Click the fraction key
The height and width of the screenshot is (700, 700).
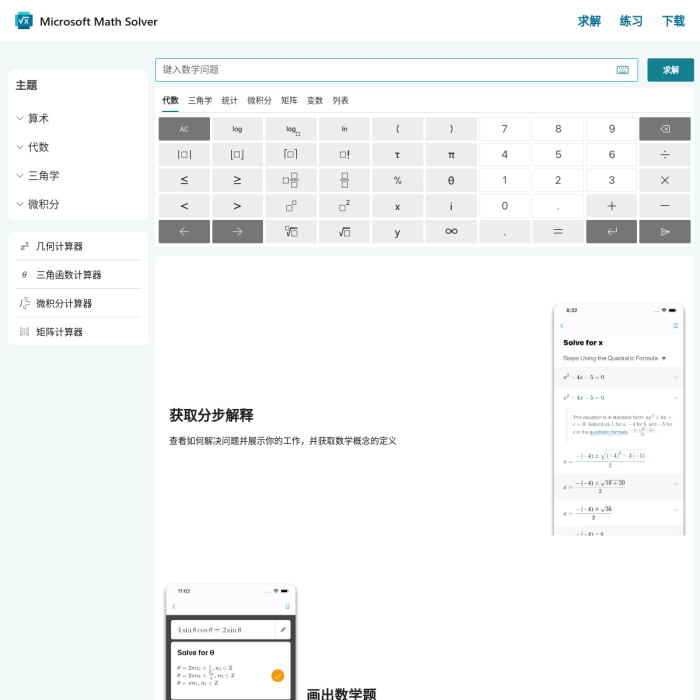tap(345, 181)
